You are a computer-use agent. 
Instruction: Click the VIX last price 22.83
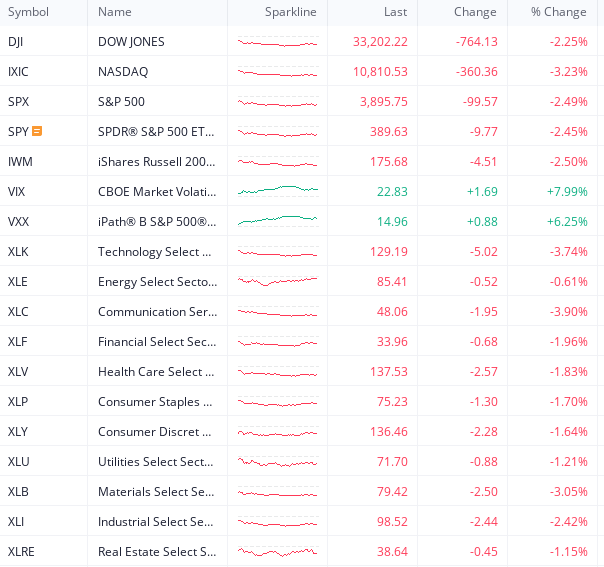pyautogui.click(x=392, y=191)
